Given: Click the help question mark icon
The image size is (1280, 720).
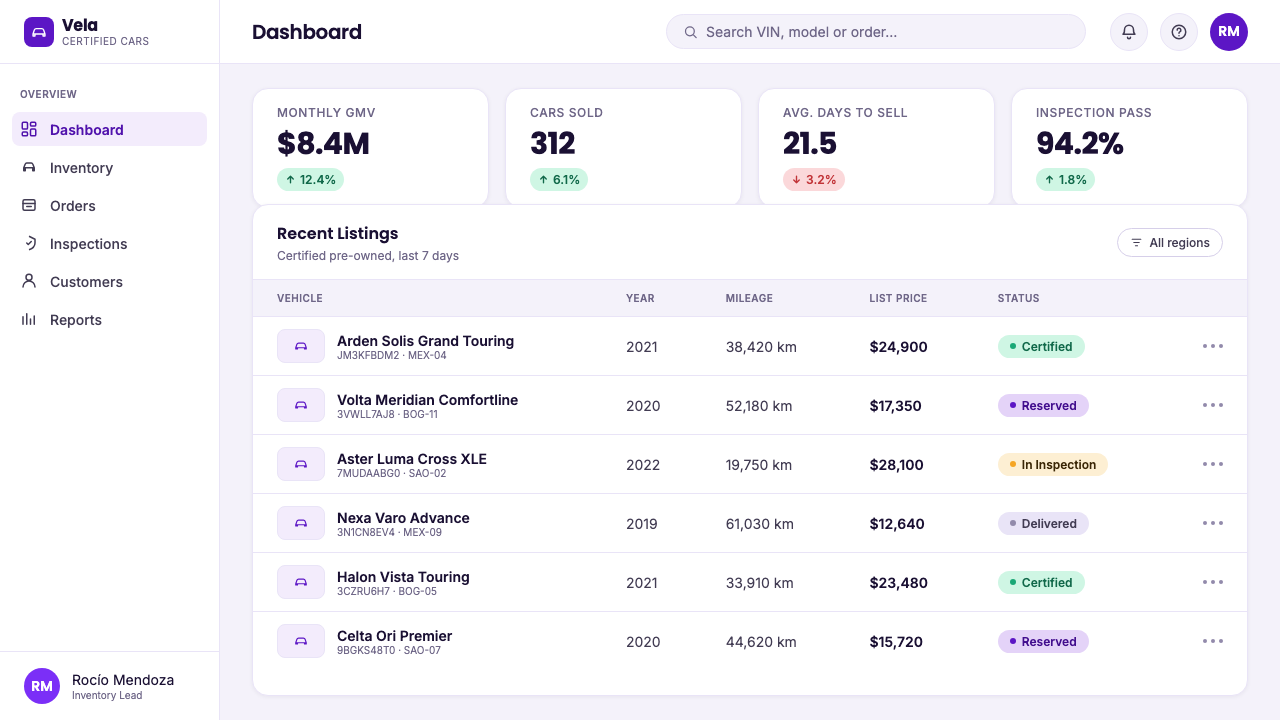Looking at the screenshot, I should pyautogui.click(x=1179, y=32).
